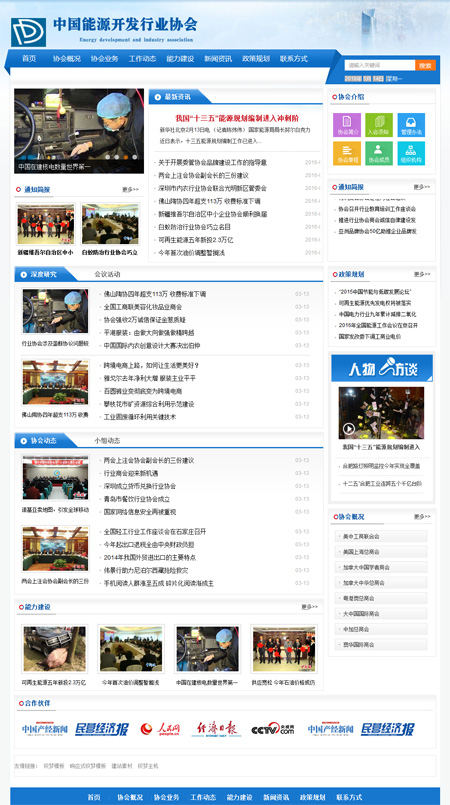The width and height of the screenshot is (450, 805).
Task: Click the orange 搜索 button
Action: [x=425, y=65]
